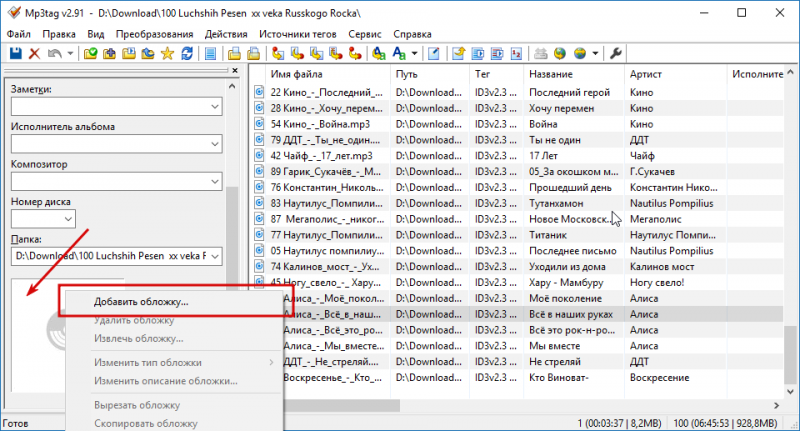Expand the Папка path combo box
800x431 pixels.
point(215,256)
